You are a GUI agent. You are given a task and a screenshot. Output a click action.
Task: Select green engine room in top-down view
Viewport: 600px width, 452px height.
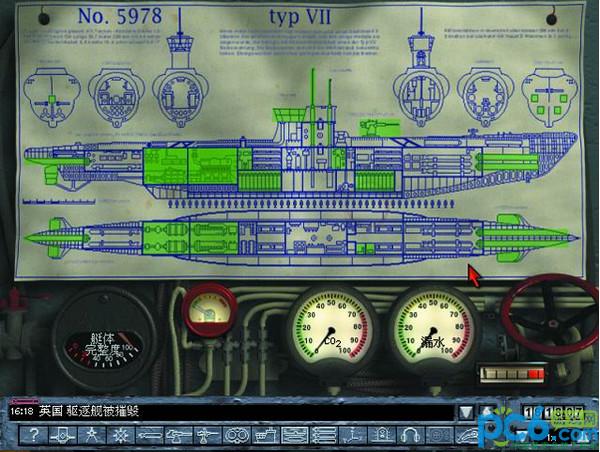pyautogui.click(x=190, y=238)
